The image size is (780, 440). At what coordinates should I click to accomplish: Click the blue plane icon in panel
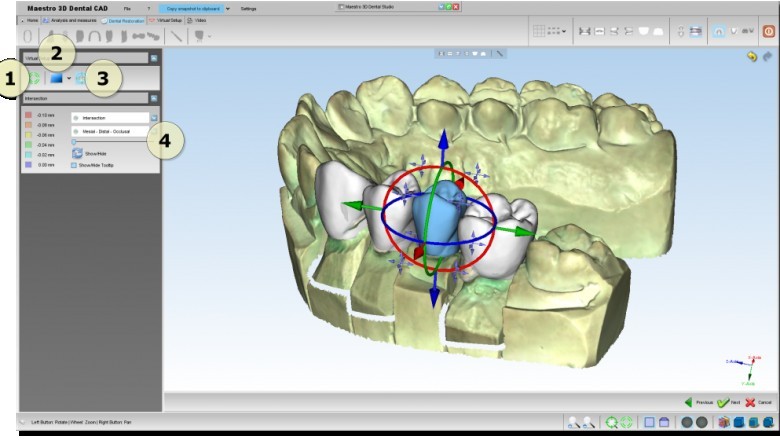[56, 79]
